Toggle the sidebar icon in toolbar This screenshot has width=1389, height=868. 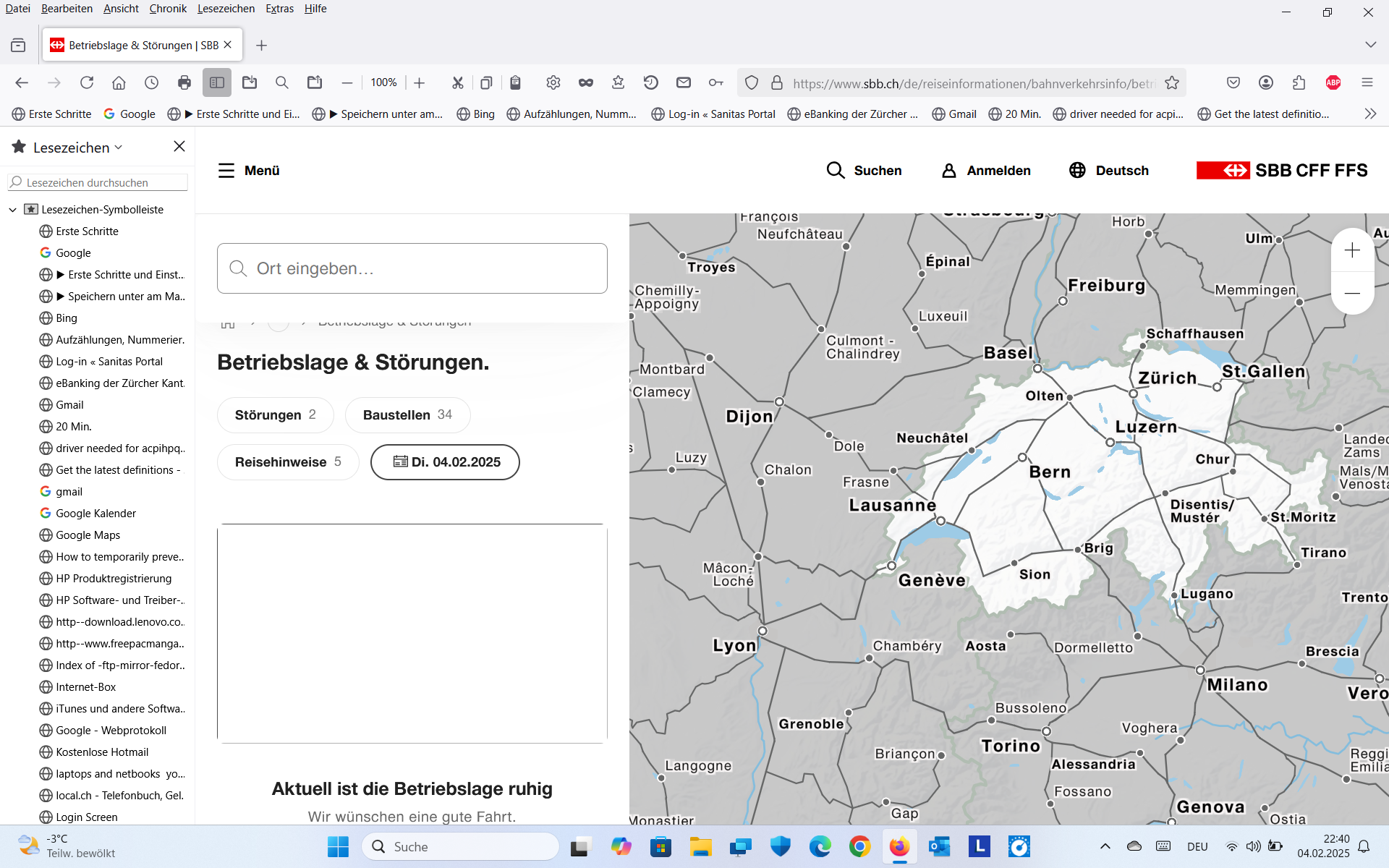[217, 82]
